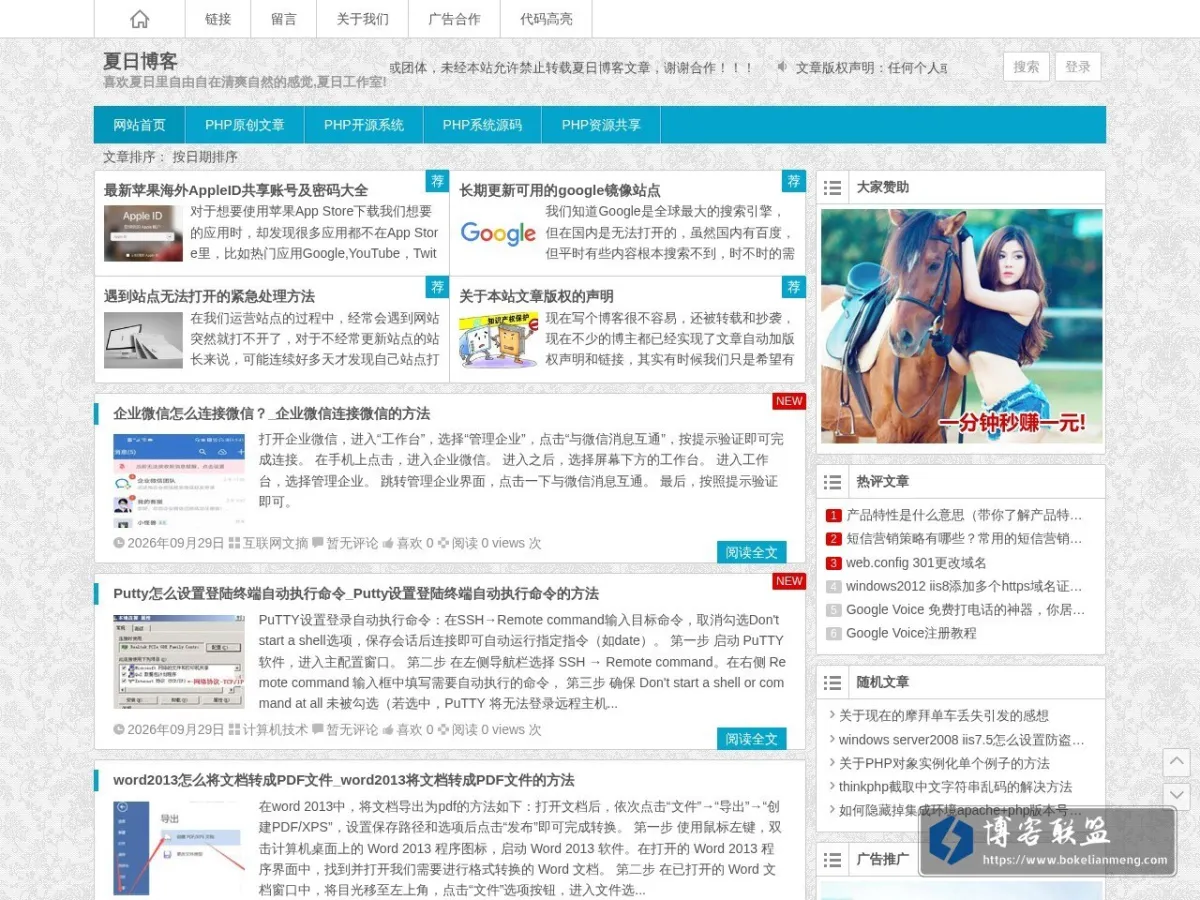
Task: Open hot article Google Voice注册教程
Action: (911, 633)
